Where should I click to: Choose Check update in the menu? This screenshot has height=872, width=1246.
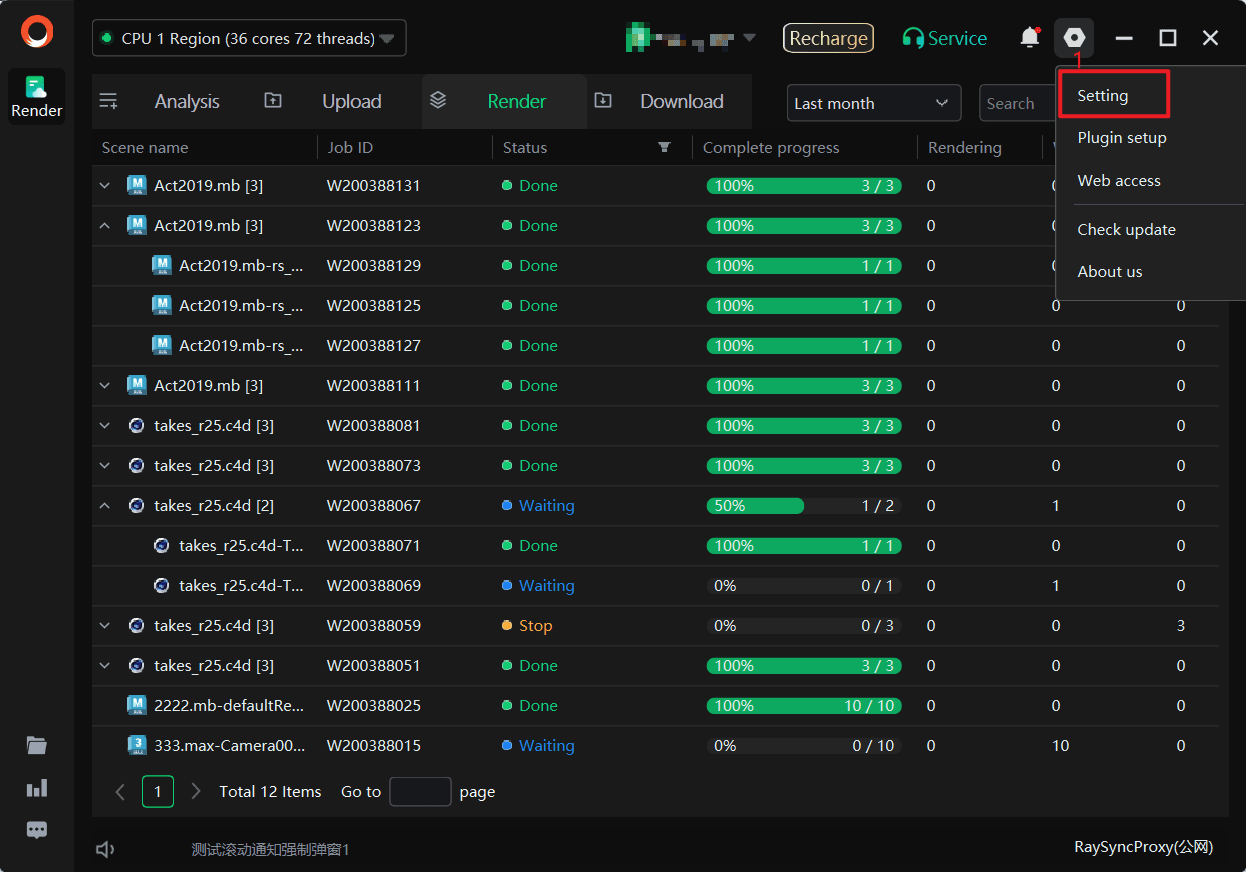pos(1126,230)
